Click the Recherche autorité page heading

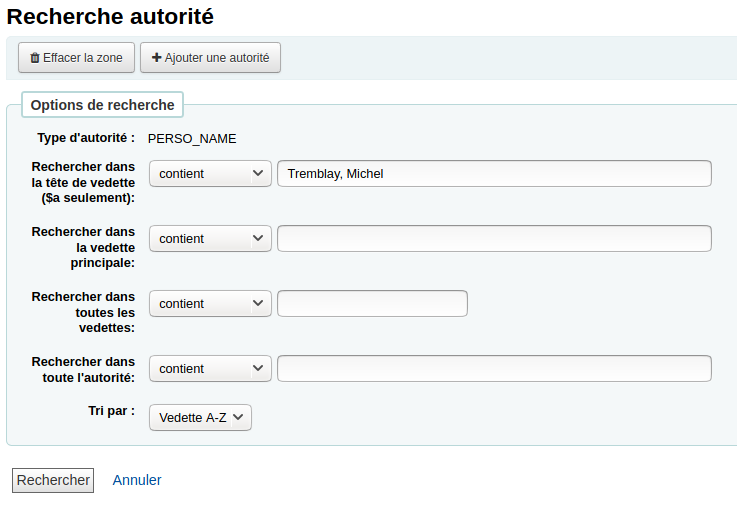110,16
